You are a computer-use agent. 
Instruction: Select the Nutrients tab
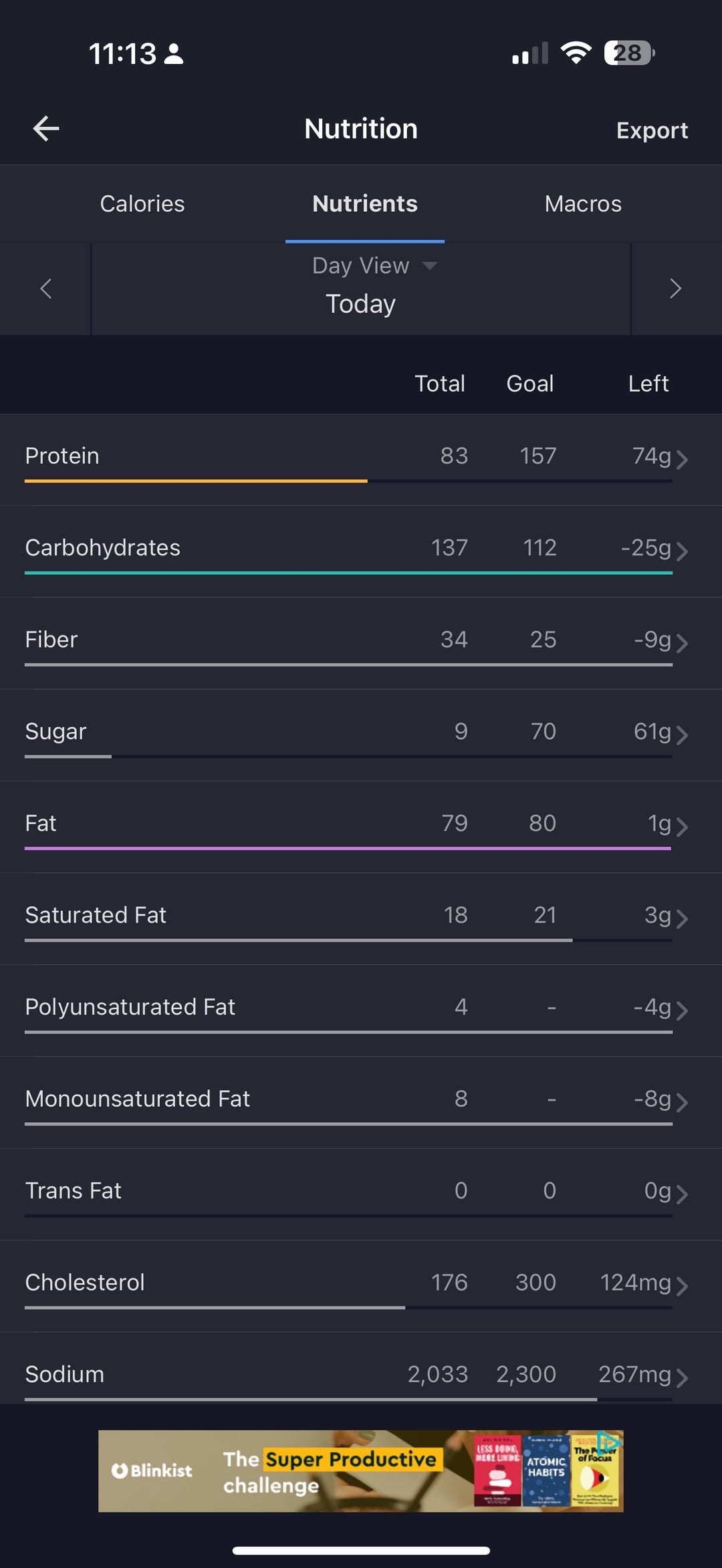coord(365,204)
